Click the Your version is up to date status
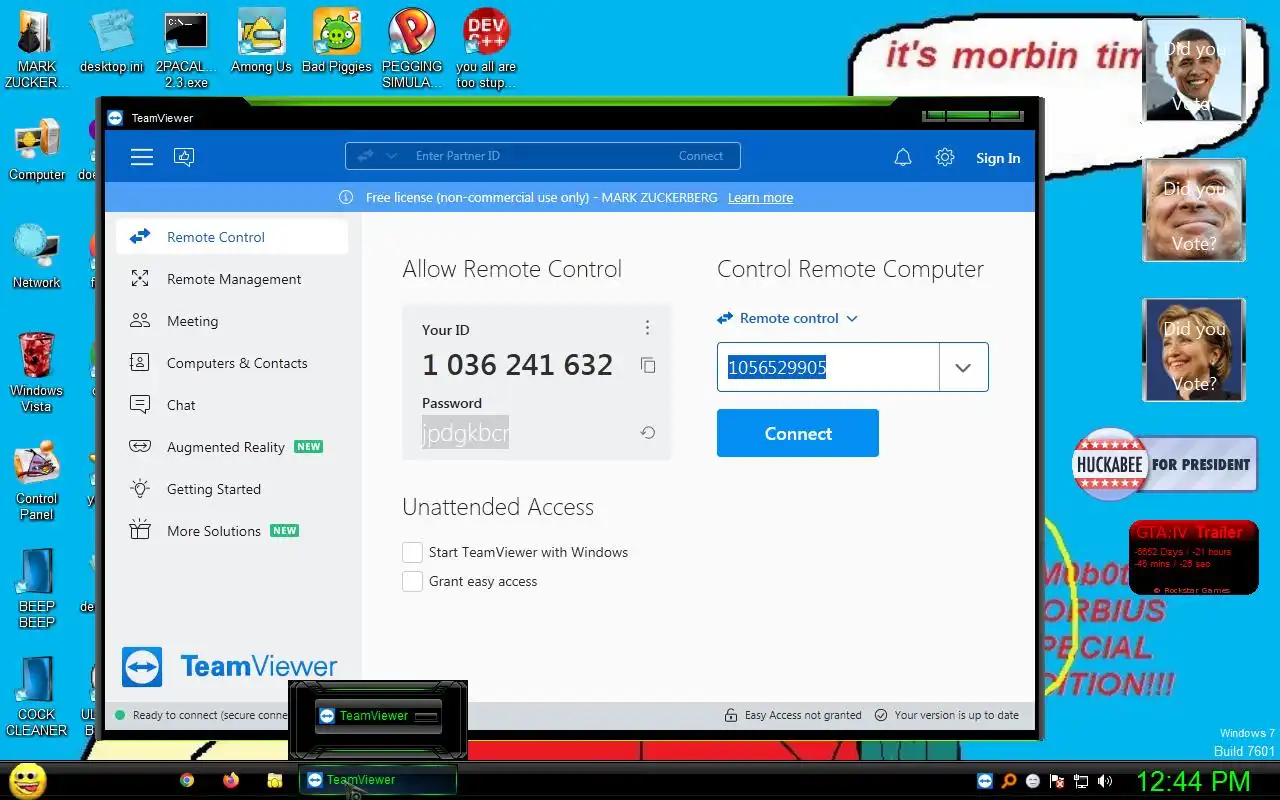1280x800 pixels. tap(947, 715)
